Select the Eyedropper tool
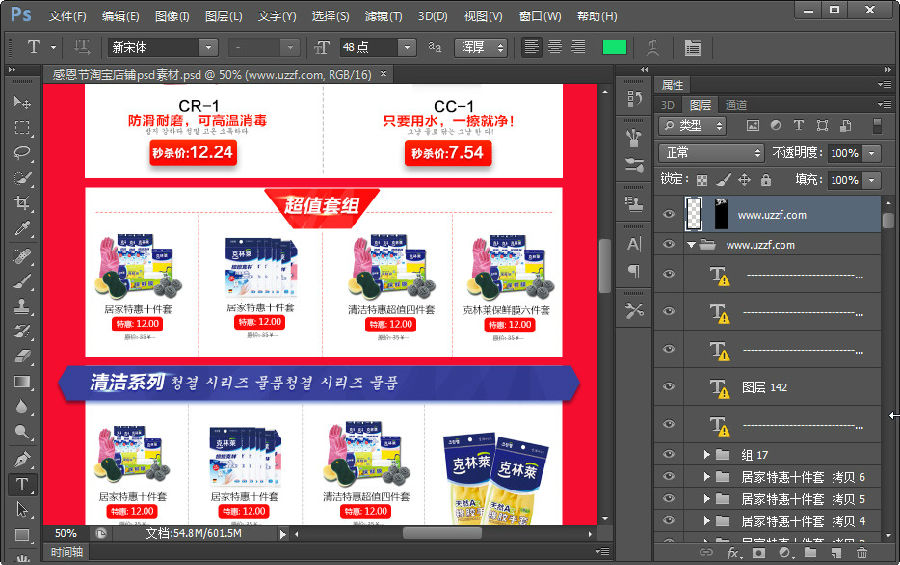The image size is (900, 565). pyautogui.click(x=22, y=229)
